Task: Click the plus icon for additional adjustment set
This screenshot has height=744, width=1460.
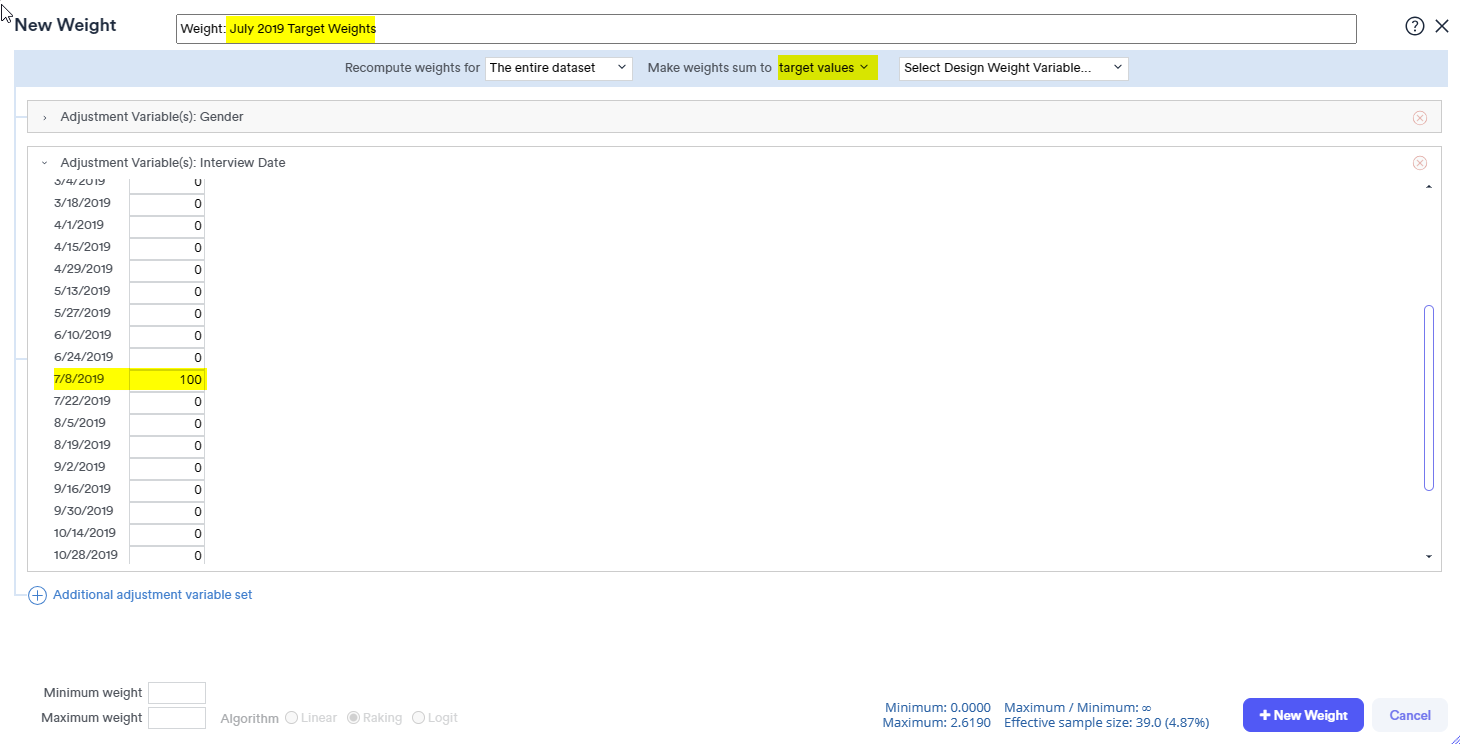Action: tap(37, 595)
